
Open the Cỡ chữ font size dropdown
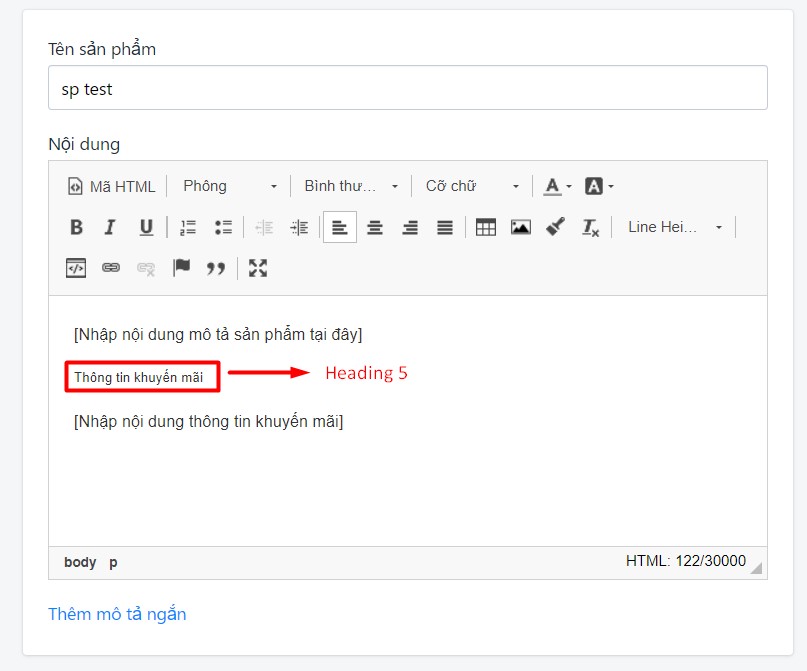coord(472,186)
